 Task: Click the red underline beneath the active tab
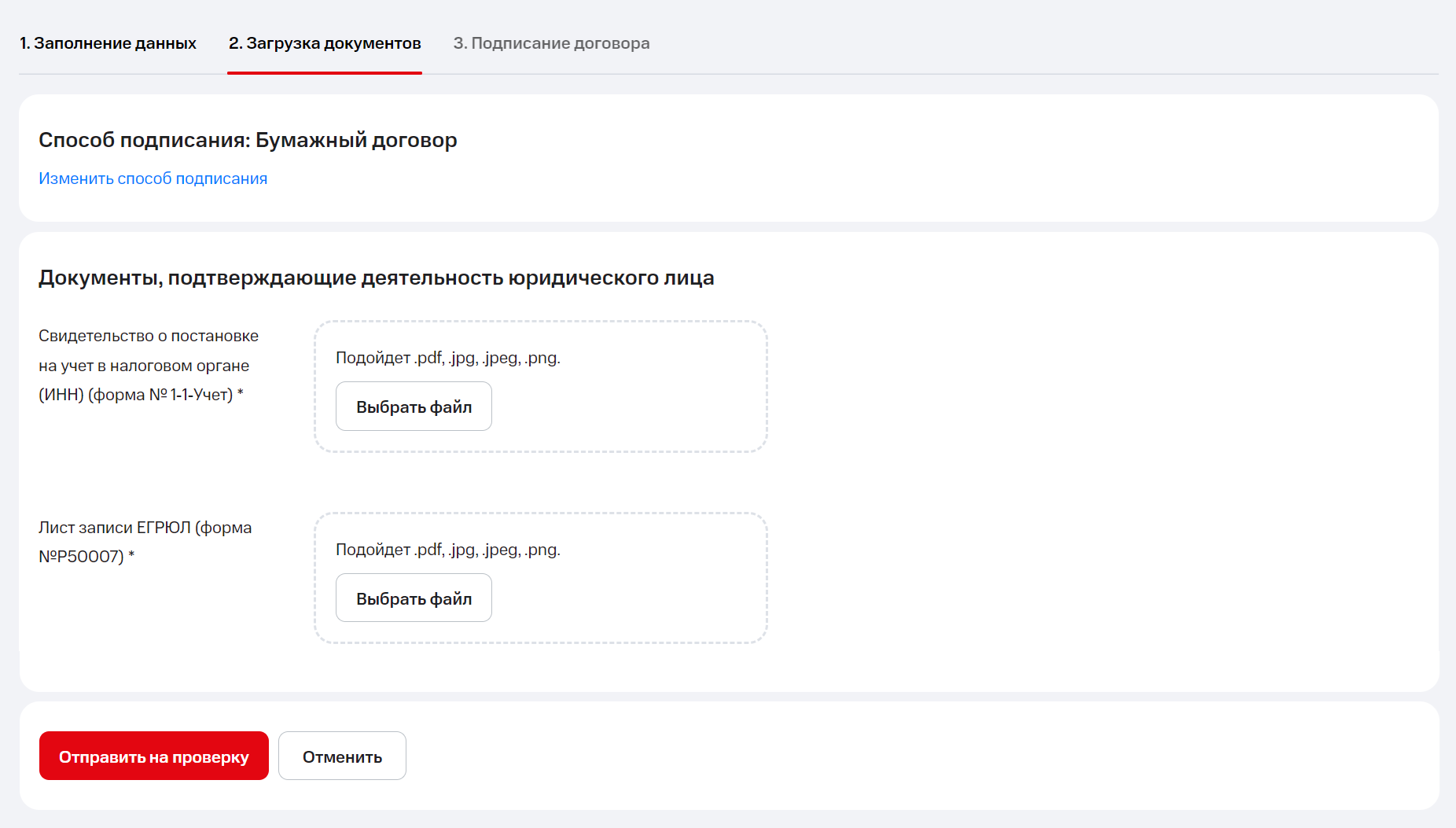point(325,72)
